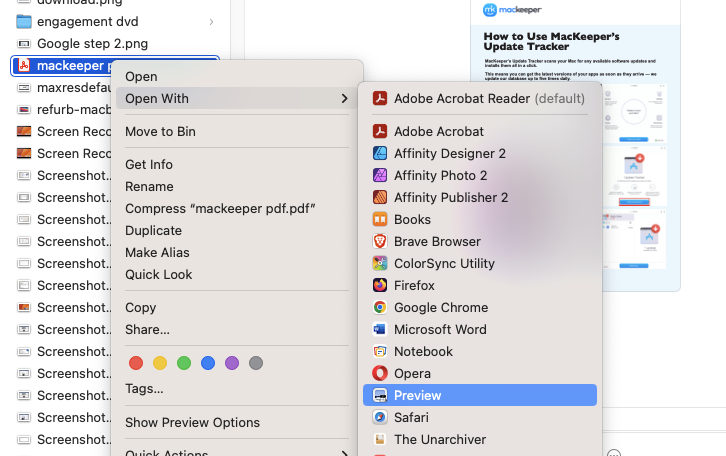726x456 pixels.
Task: Click the engagement dvd folder icon
Action: click(x=24, y=21)
